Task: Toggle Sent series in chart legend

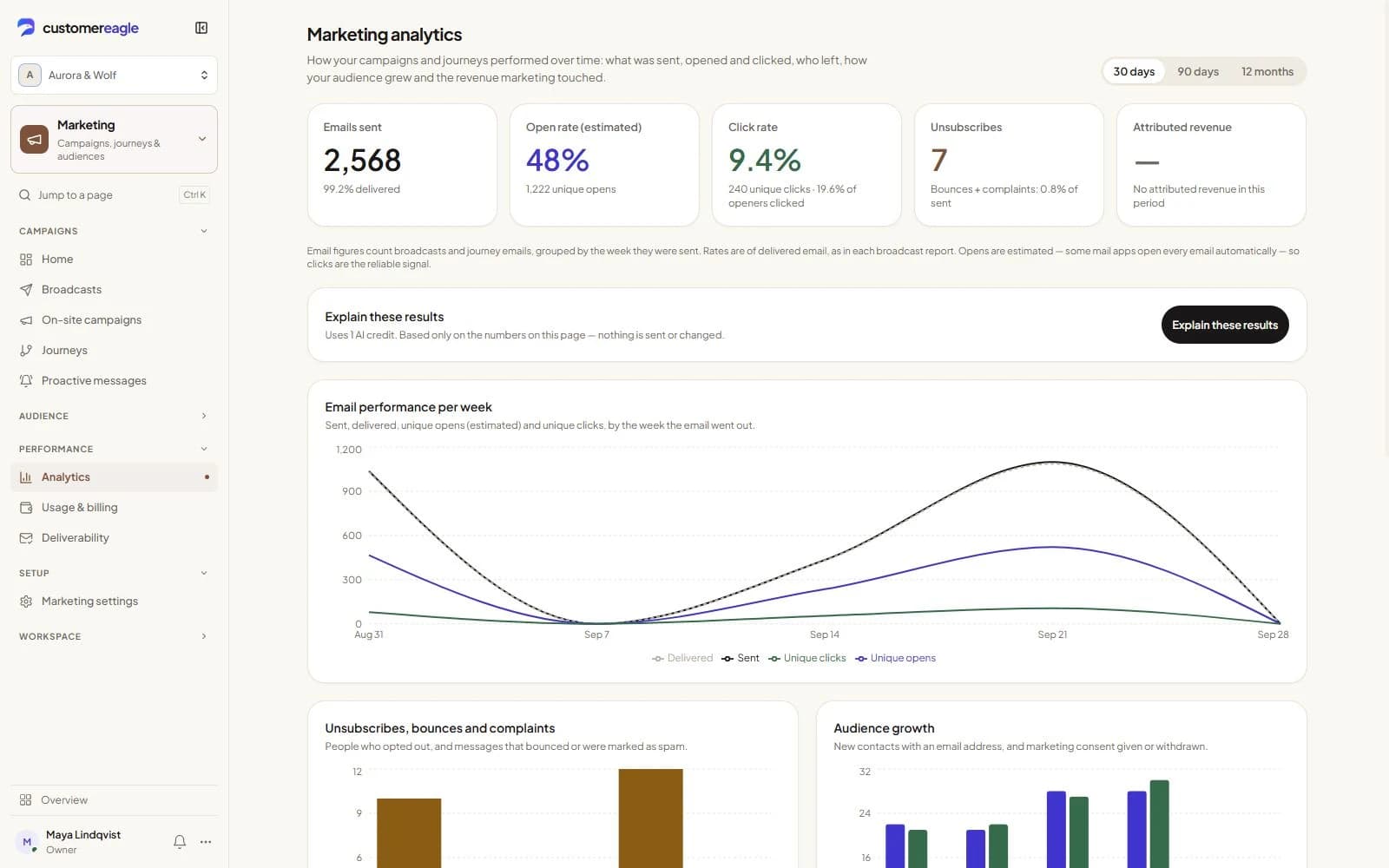Action: click(x=741, y=659)
